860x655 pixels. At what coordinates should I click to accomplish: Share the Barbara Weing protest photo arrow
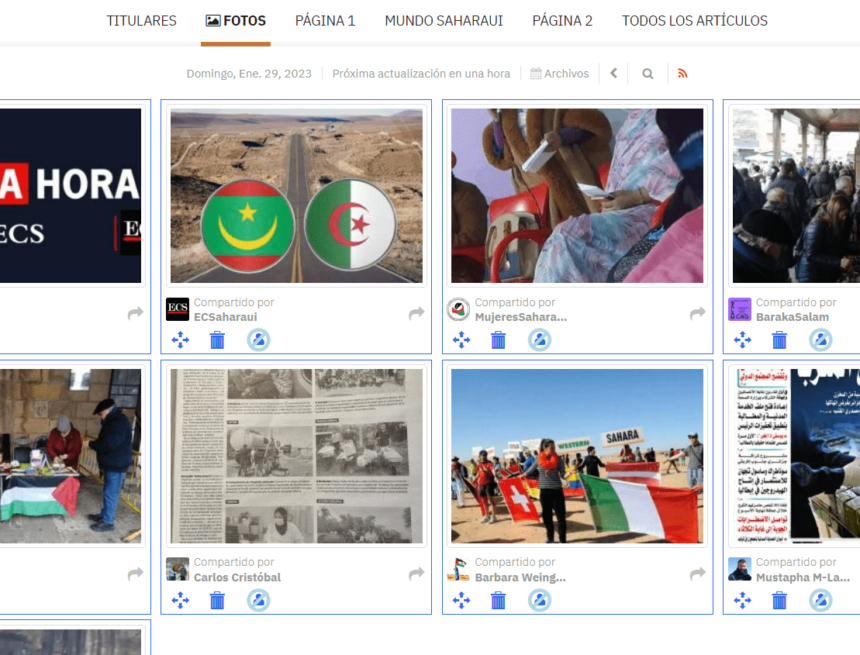(697, 574)
